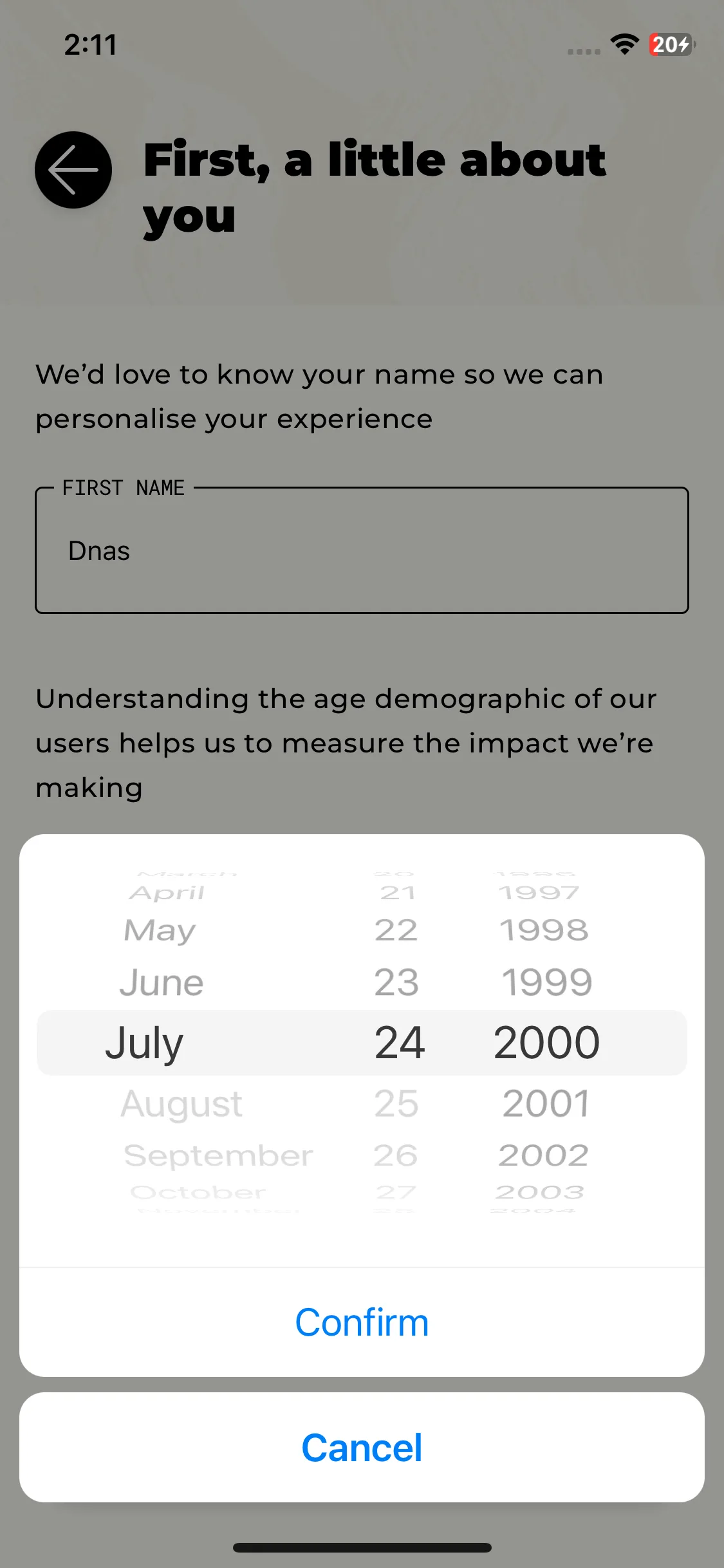
Task: Tap the clock showing 2:11
Action: point(91,44)
